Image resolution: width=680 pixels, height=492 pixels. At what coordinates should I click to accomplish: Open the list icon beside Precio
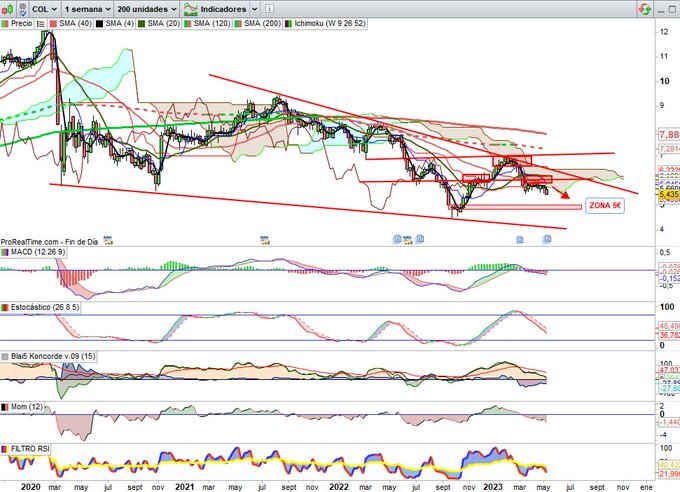40,24
